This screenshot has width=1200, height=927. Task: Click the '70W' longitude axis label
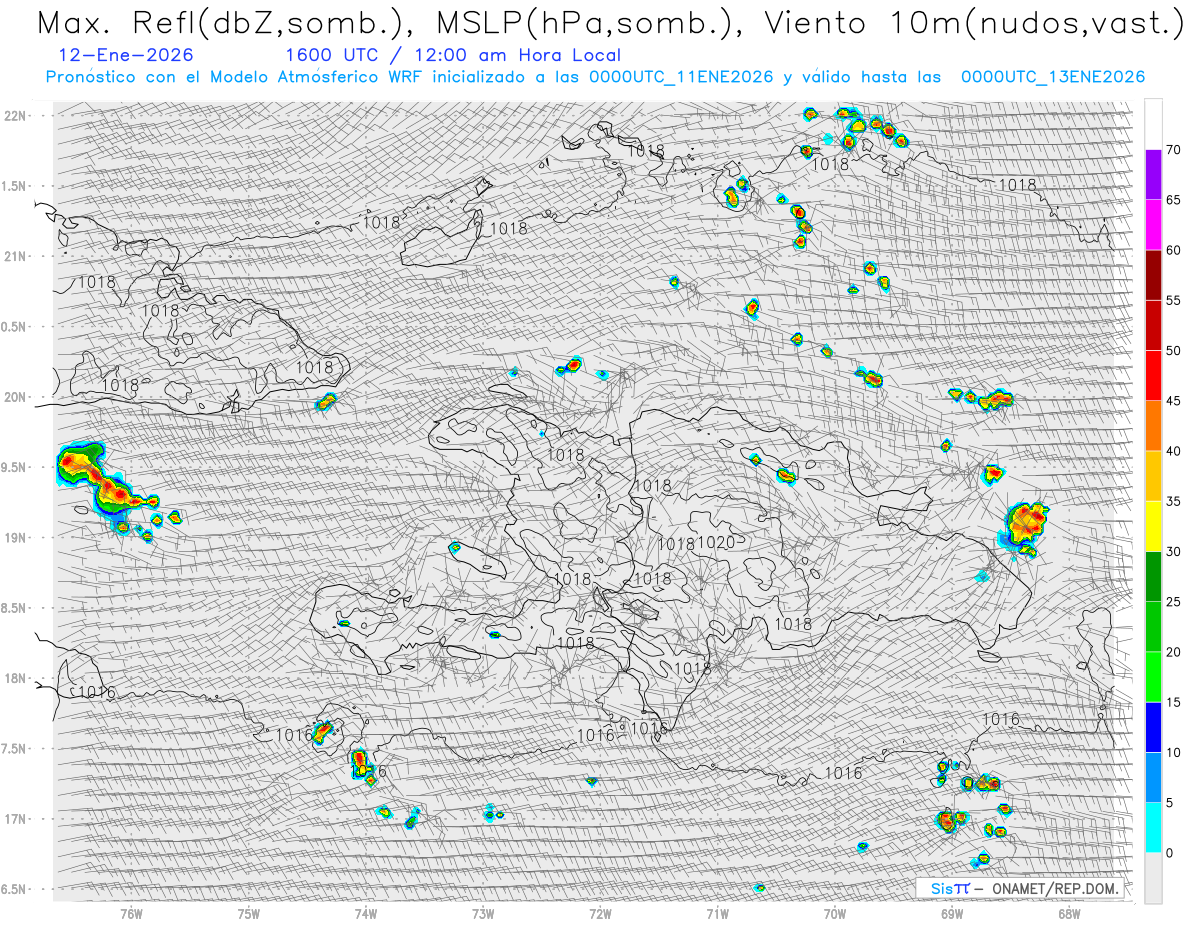pyautogui.click(x=835, y=914)
